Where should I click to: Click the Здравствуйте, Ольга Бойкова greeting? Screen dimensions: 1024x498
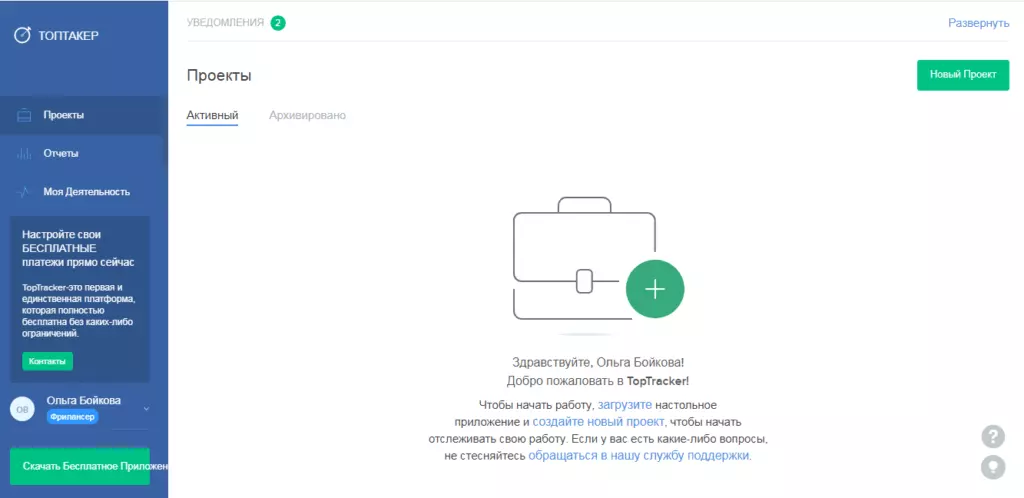point(598,362)
